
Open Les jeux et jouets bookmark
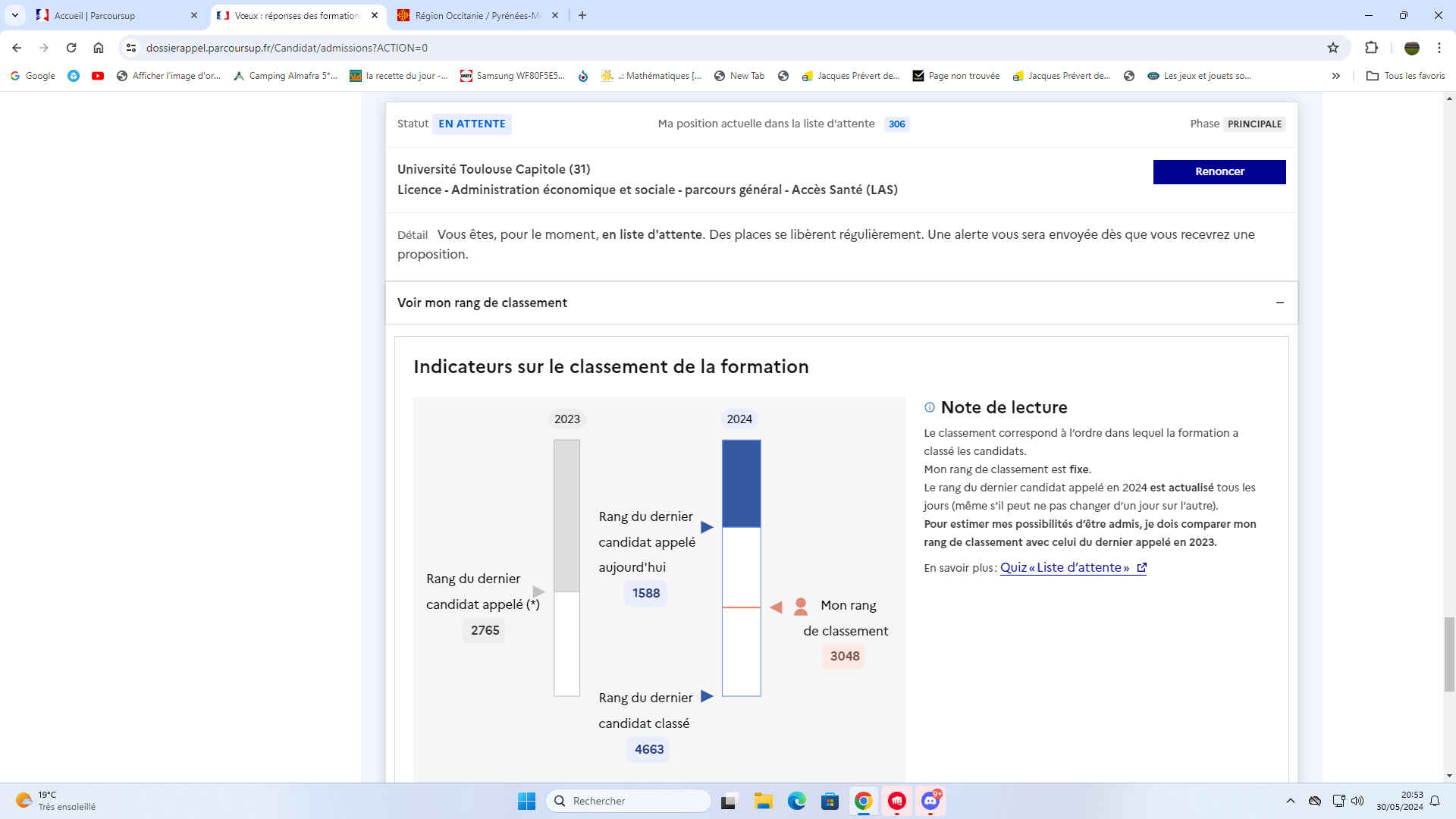pyautogui.click(x=1200, y=76)
